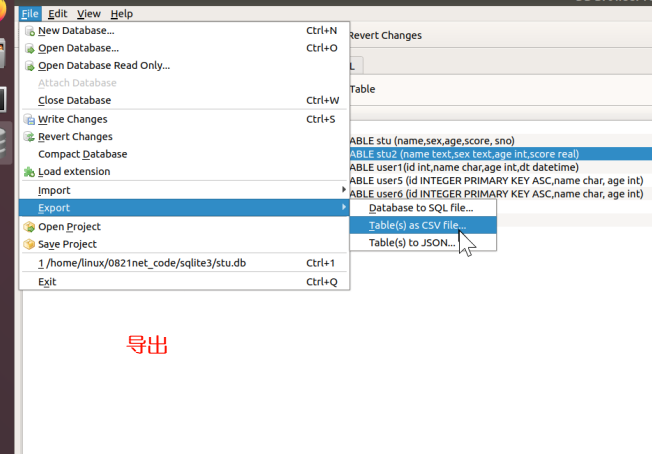Click the Ctrl+Q shortcut label

tap(321, 281)
